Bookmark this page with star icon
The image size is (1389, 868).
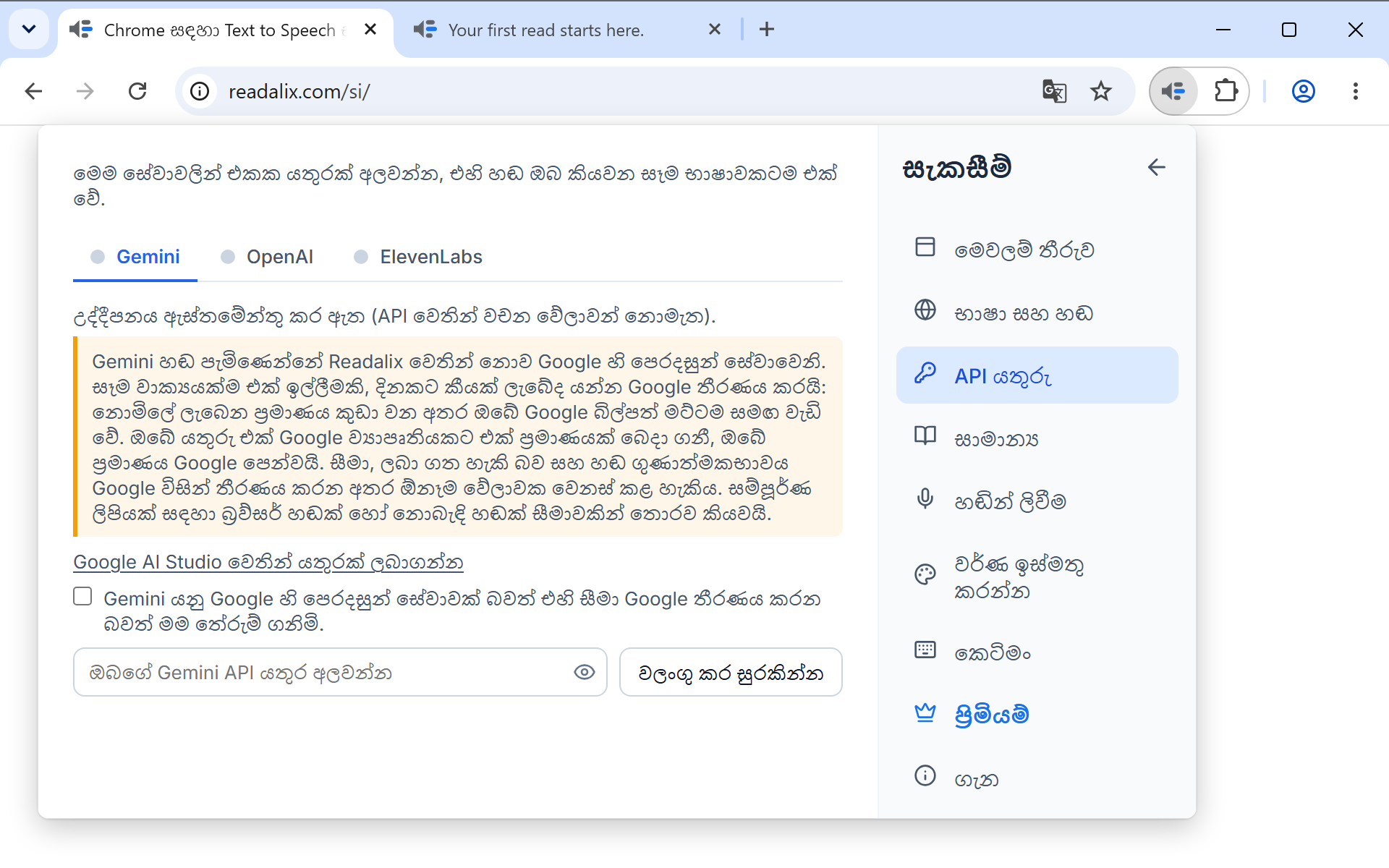click(1101, 91)
